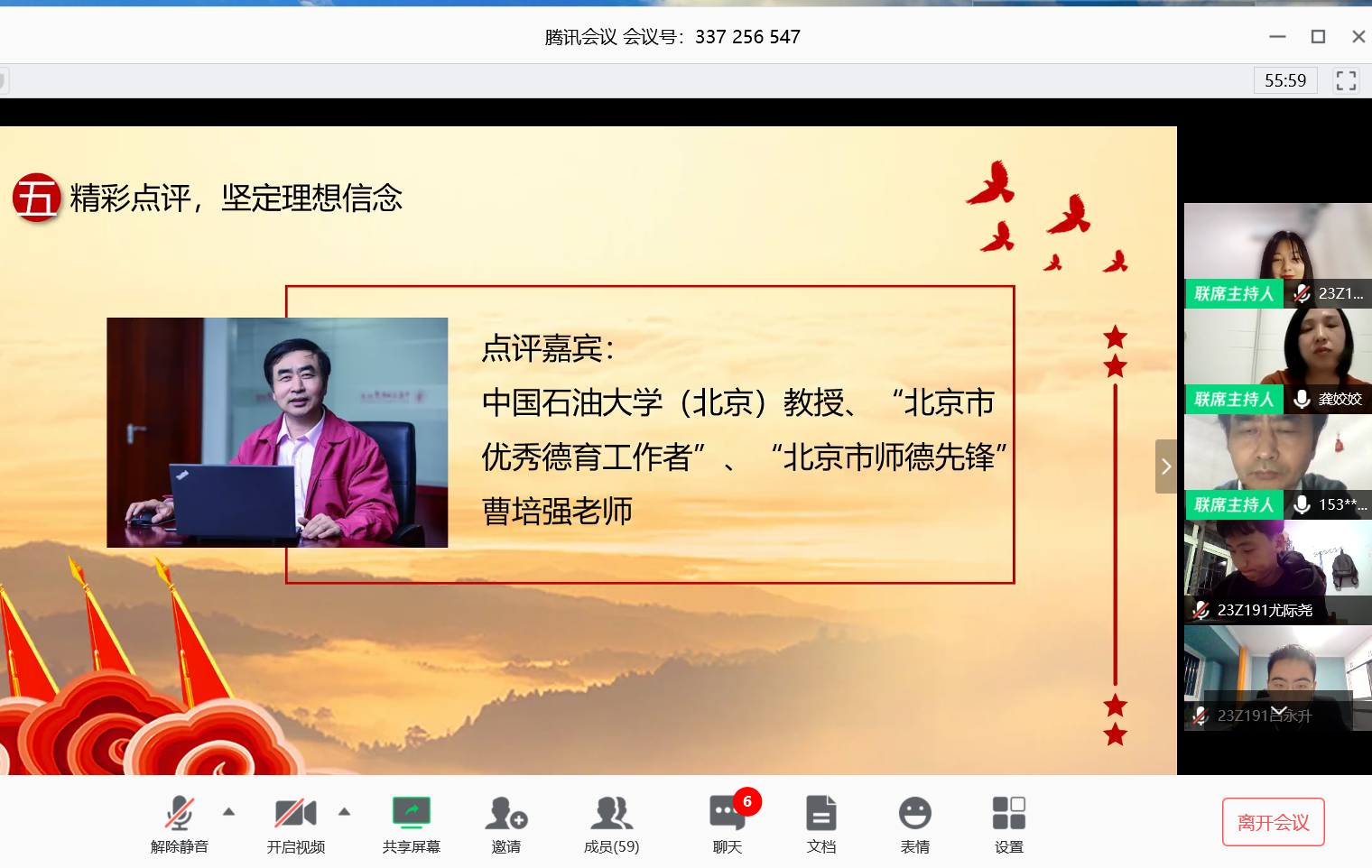The height and width of the screenshot is (868, 1372).
Task: Select 龚姣姣 co-host video thumbnail
Action: [1278, 361]
